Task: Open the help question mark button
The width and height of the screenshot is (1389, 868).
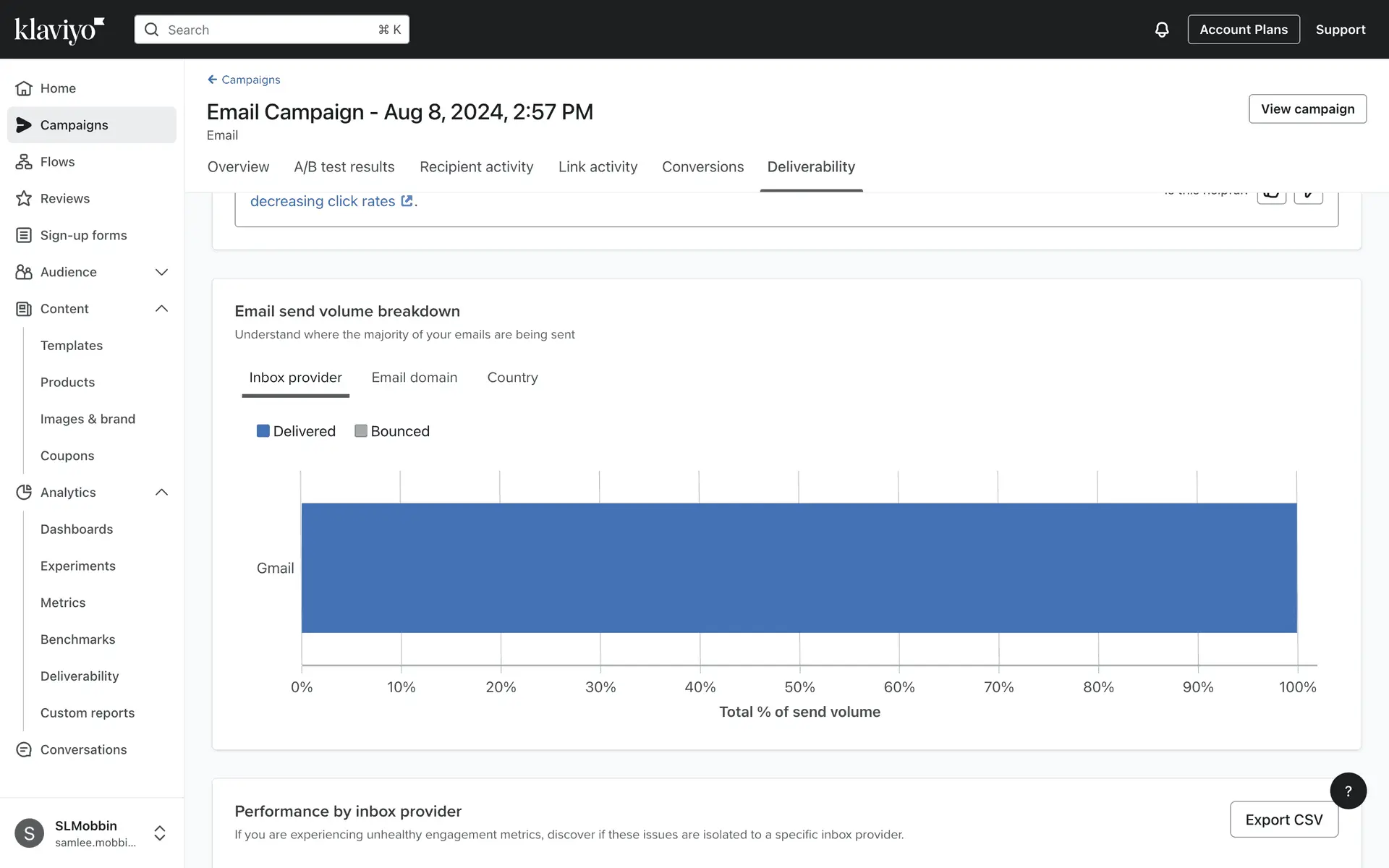Action: (1348, 791)
